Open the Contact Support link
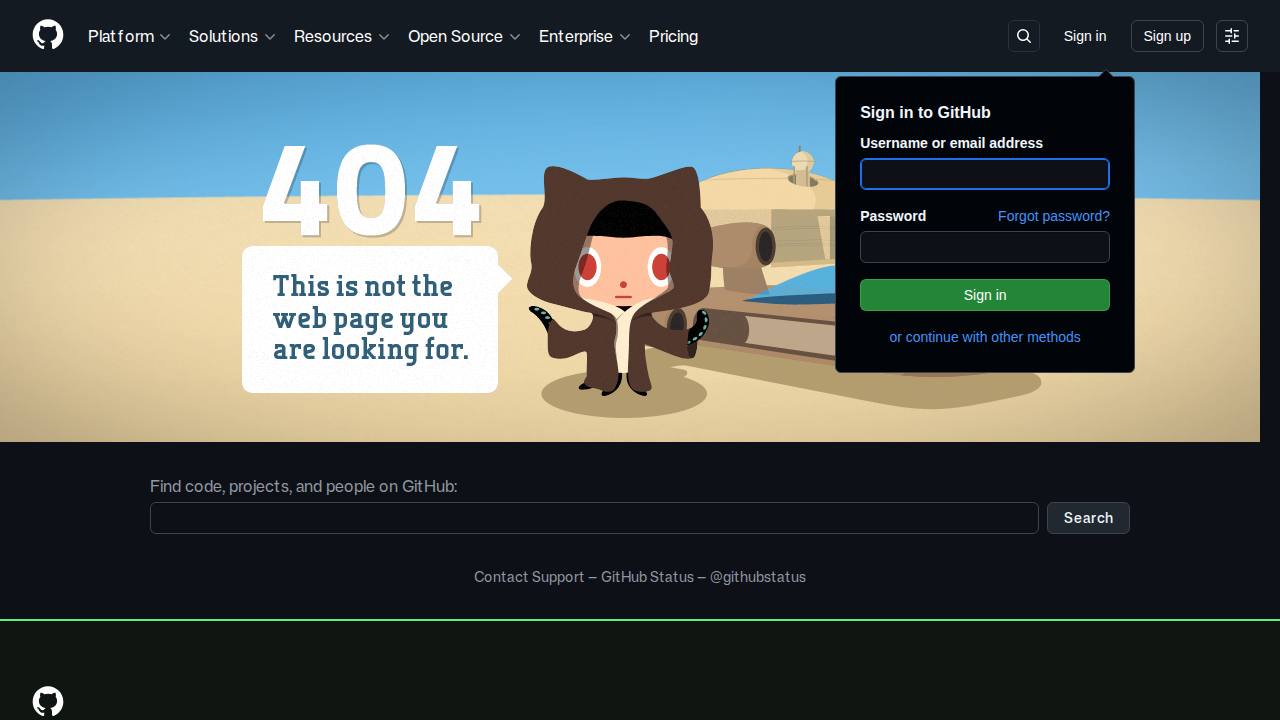 (529, 577)
